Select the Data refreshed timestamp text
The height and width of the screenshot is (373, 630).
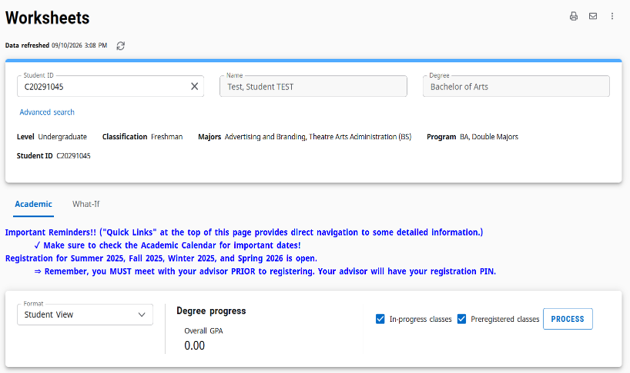pos(56,45)
